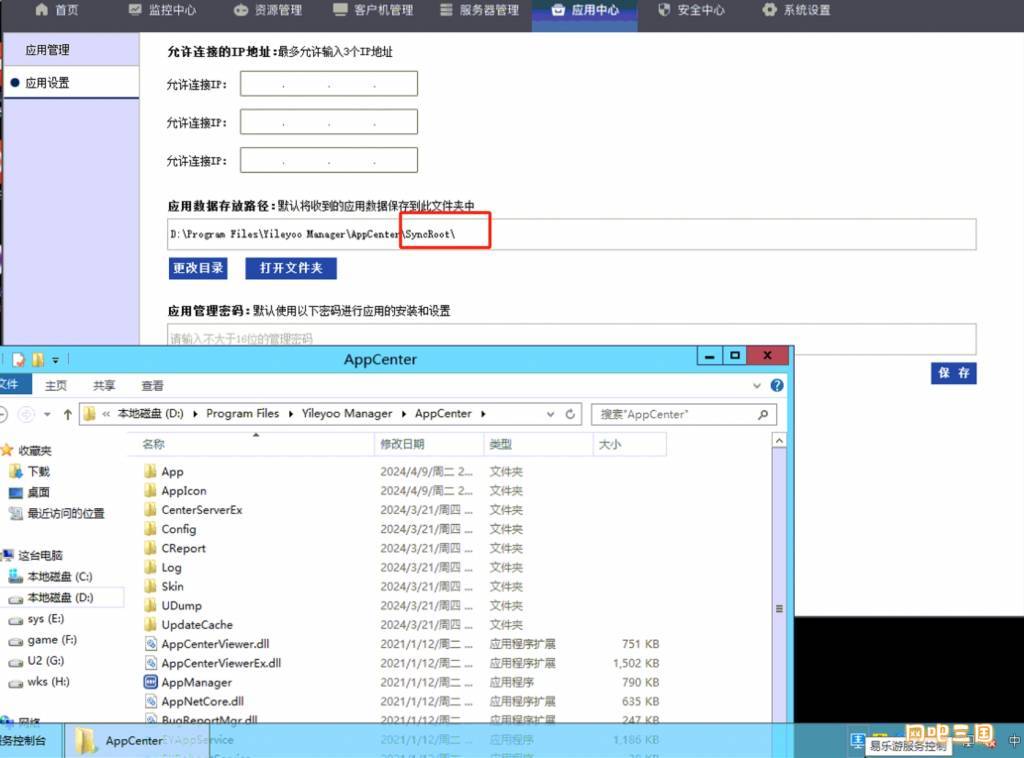Open the 首页 home tab
Screen dimensions: 1024x758
pyautogui.click(x=57, y=10)
